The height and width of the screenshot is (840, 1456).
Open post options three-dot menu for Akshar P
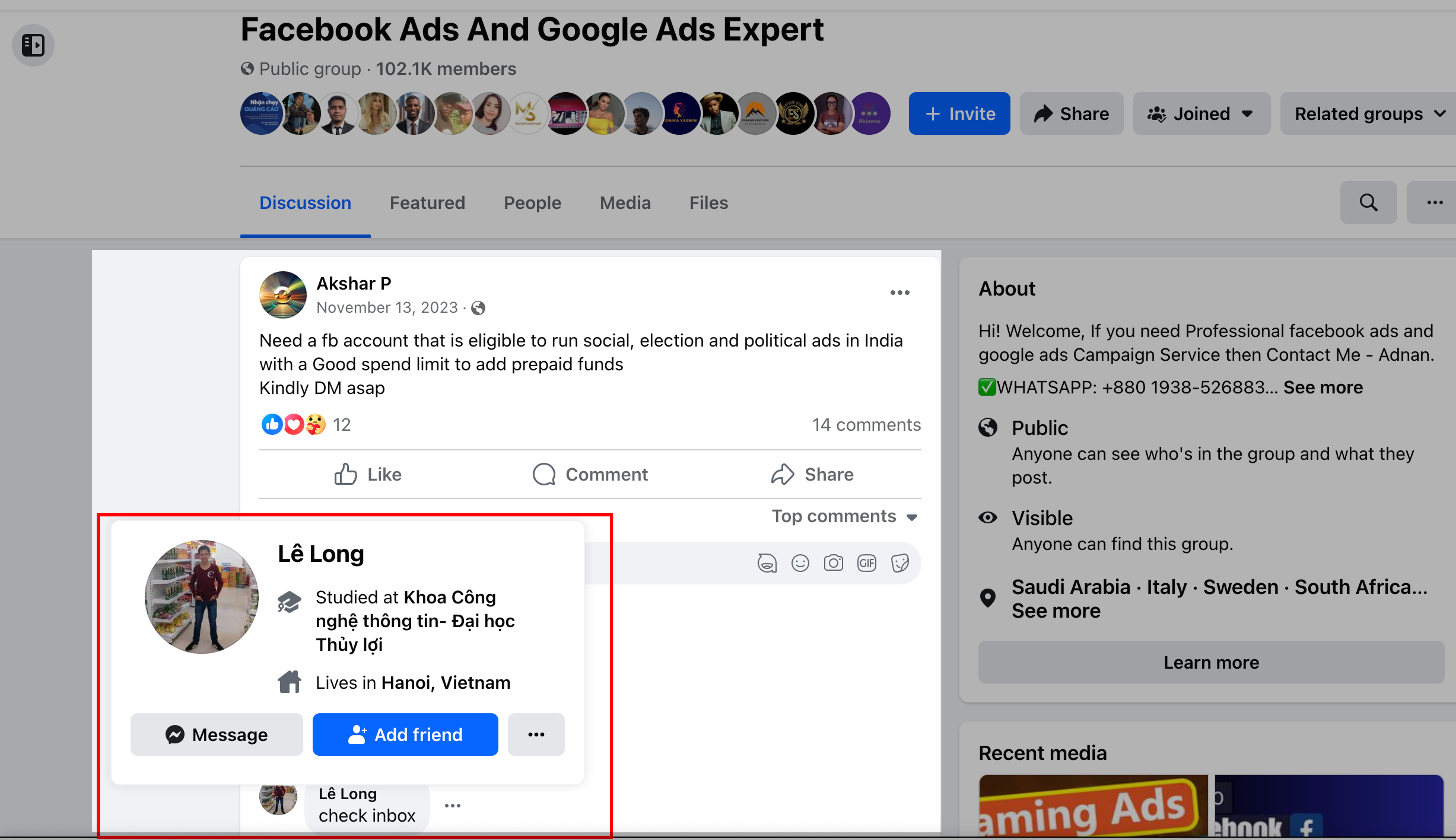899,292
